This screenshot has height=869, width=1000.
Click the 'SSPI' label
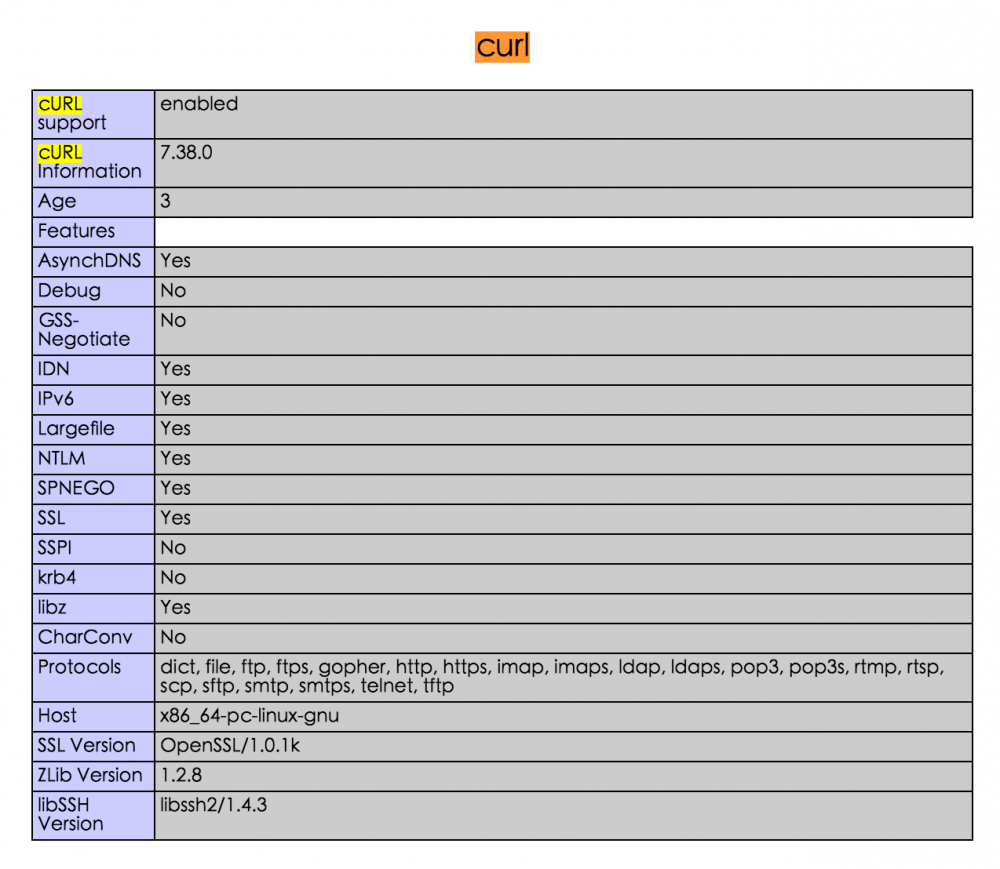point(55,548)
